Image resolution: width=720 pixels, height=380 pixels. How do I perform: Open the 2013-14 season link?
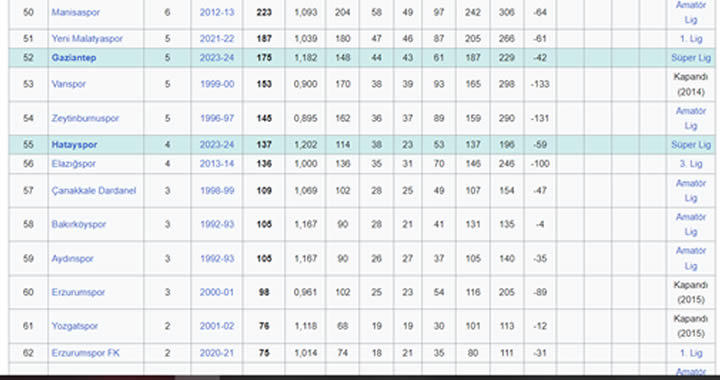(x=217, y=164)
